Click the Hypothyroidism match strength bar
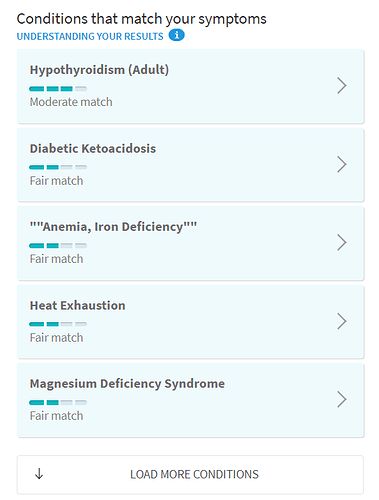The height and width of the screenshot is (500, 379). (58, 89)
